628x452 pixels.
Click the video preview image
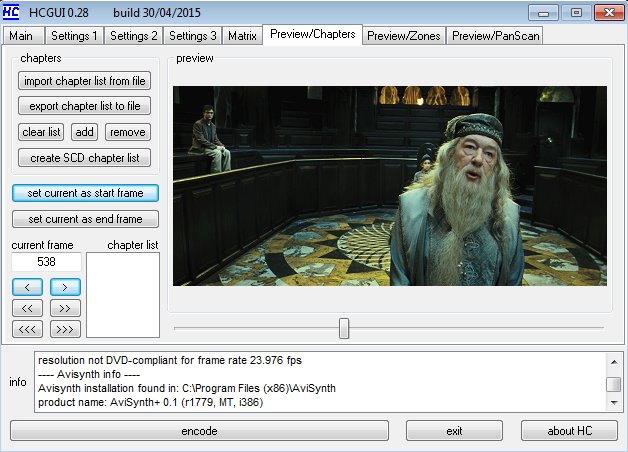(390, 186)
